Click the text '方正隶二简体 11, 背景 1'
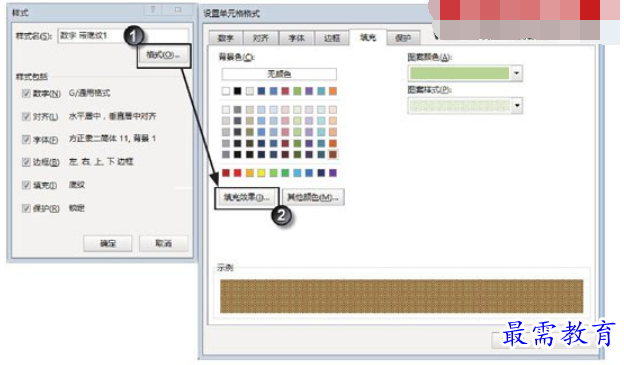 coord(112,139)
